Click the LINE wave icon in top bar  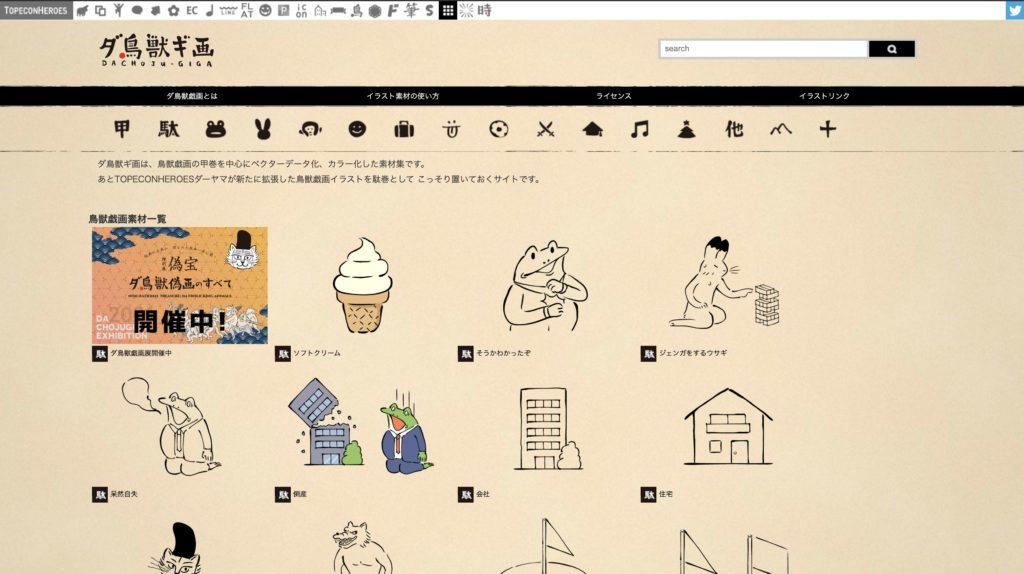click(x=228, y=10)
